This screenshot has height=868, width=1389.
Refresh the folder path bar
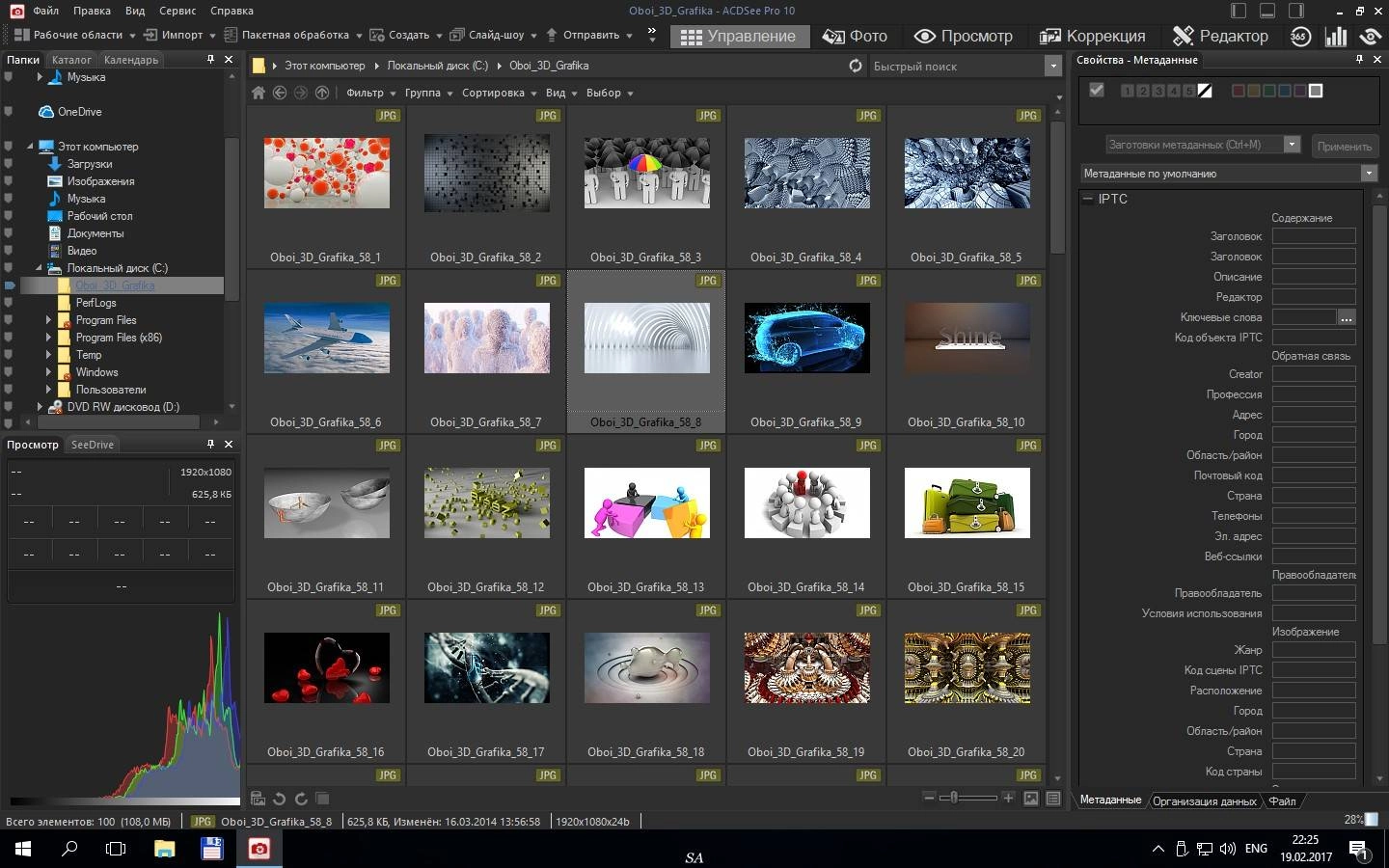[x=855, y=66]
